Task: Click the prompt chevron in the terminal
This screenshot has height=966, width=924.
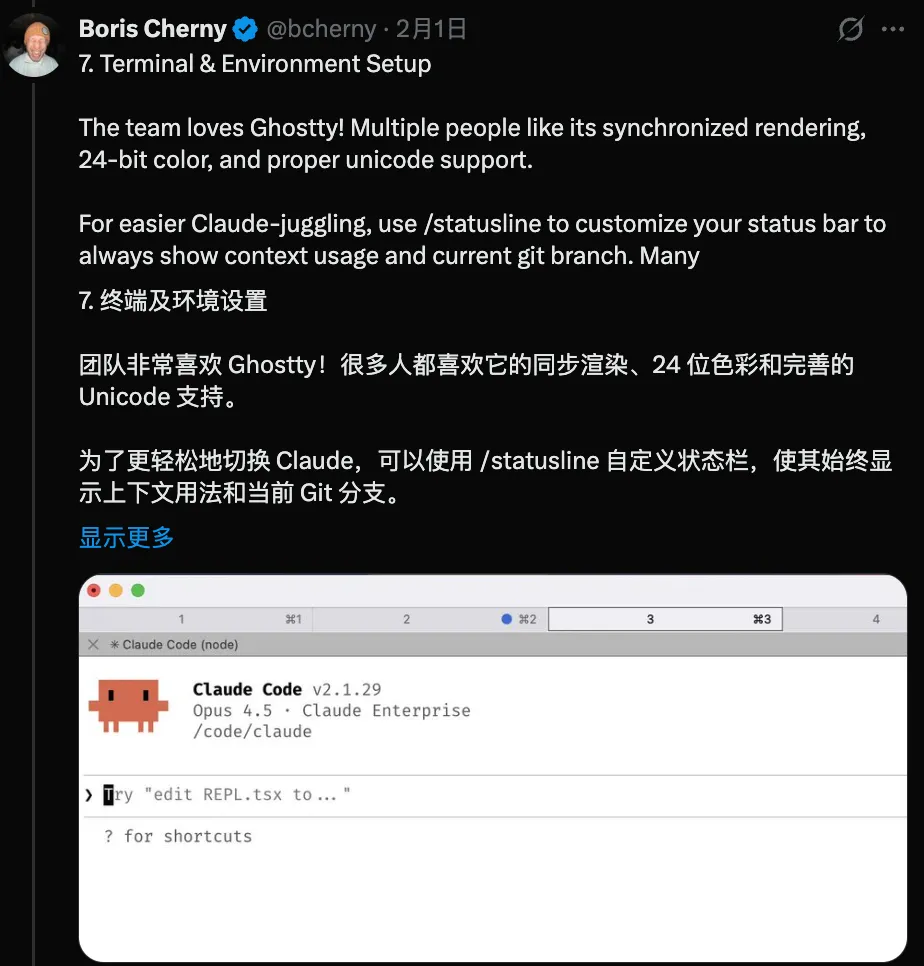Action: pos(89,795)
